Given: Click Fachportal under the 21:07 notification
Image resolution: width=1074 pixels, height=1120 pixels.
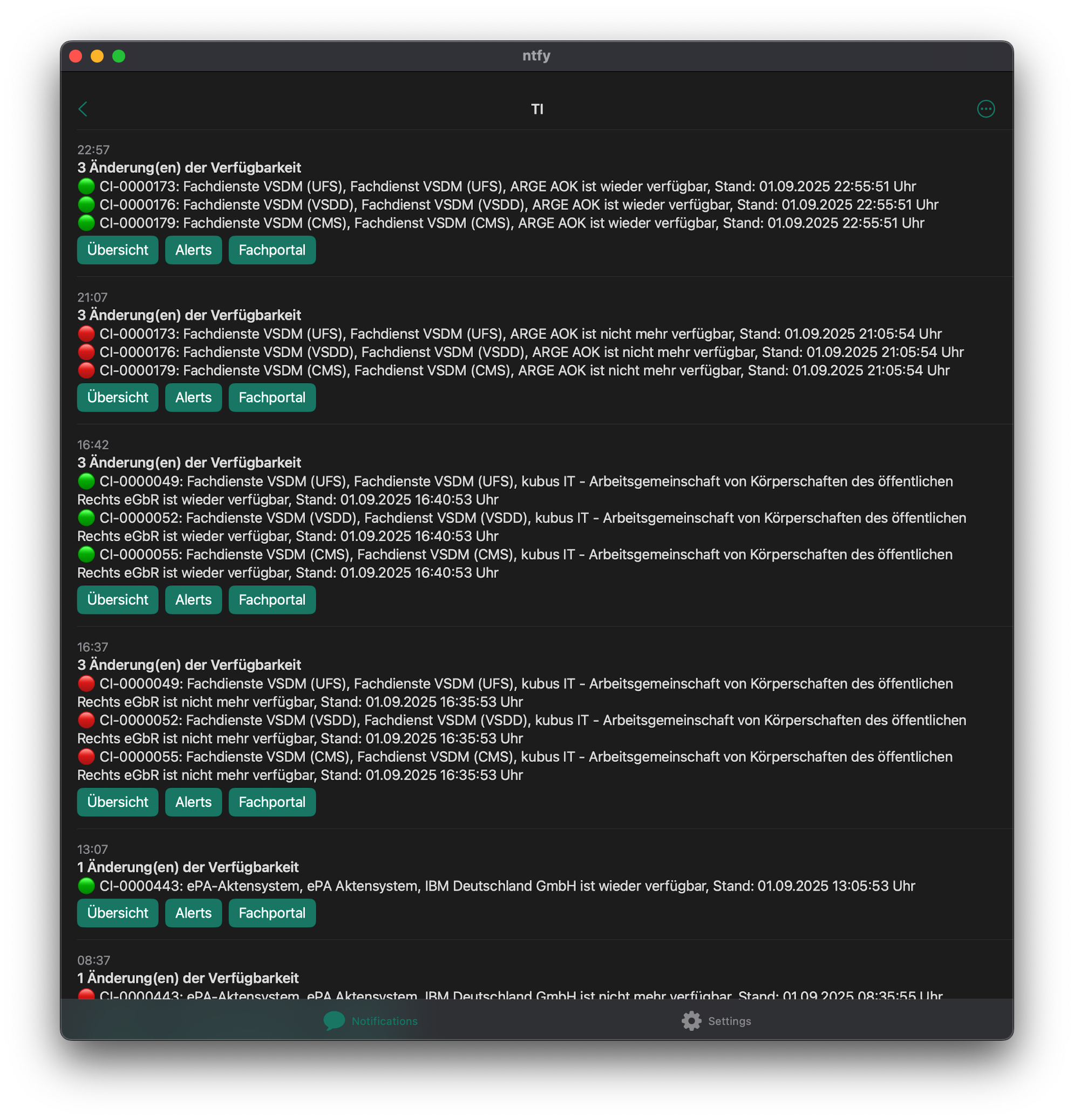Looking at the screenshot, I should 272,397.
